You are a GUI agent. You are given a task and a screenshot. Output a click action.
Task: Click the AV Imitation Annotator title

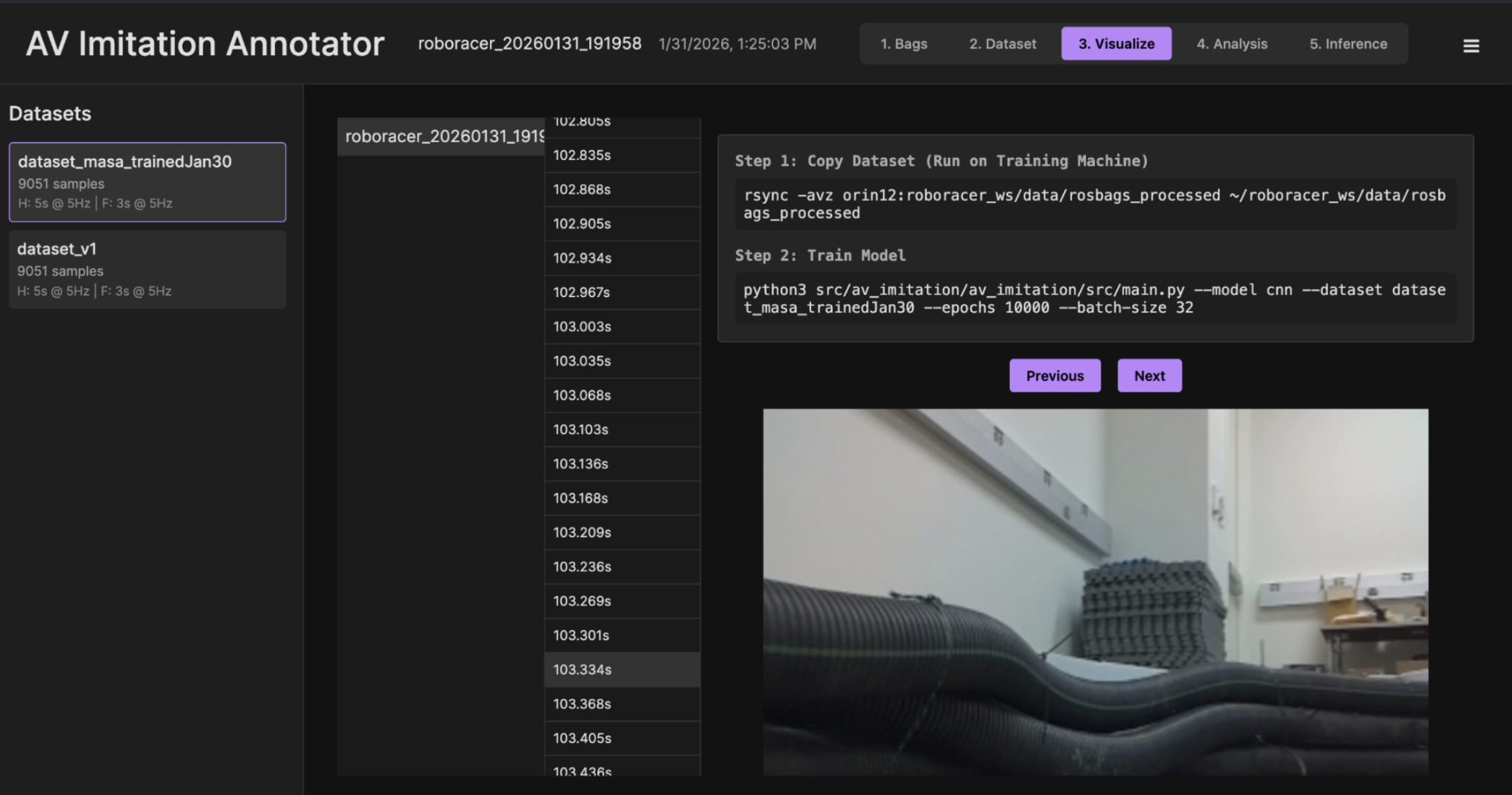pyautogui.click(x=205, y=44)
